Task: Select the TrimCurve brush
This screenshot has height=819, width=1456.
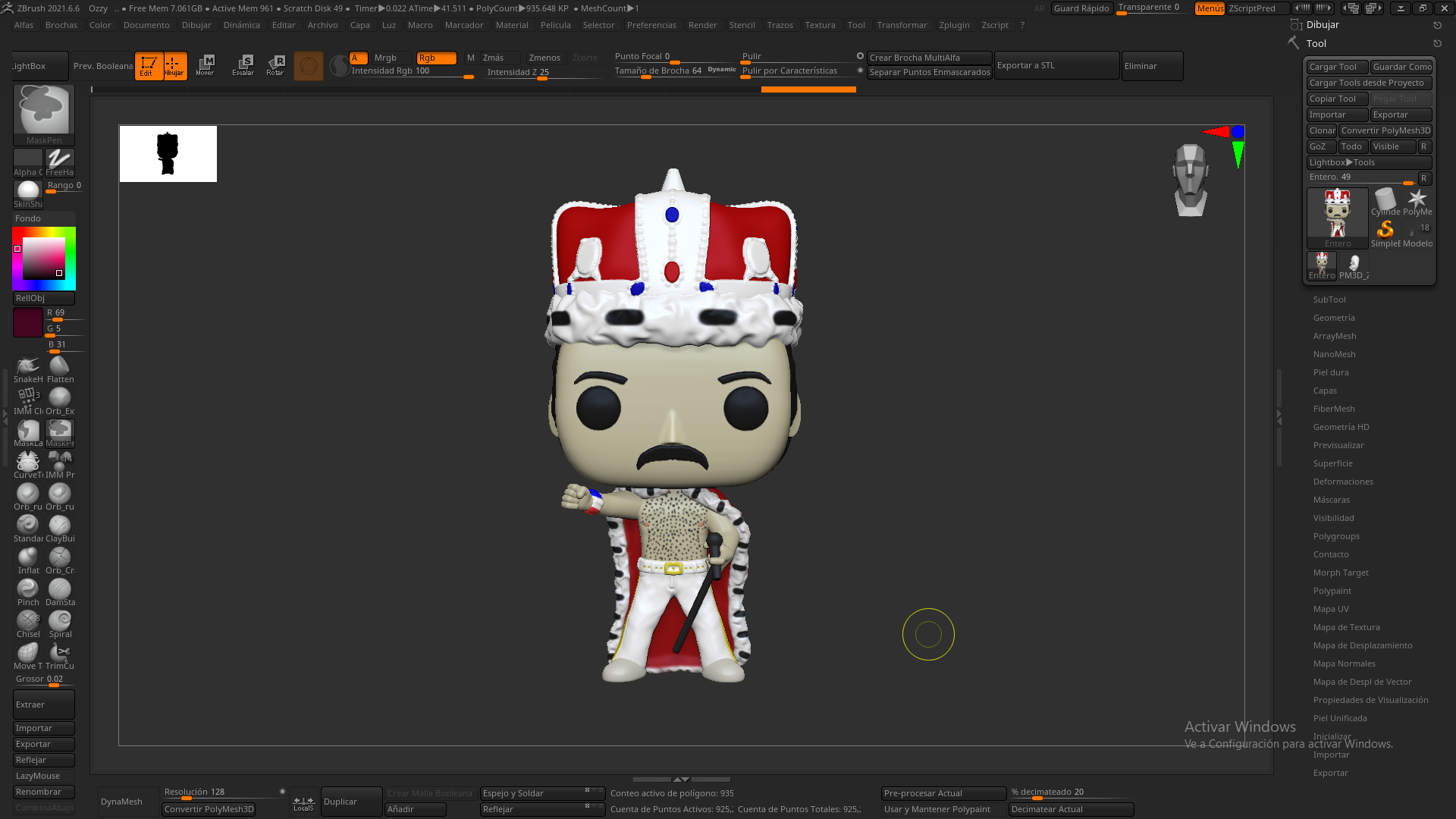Action: 60,653
